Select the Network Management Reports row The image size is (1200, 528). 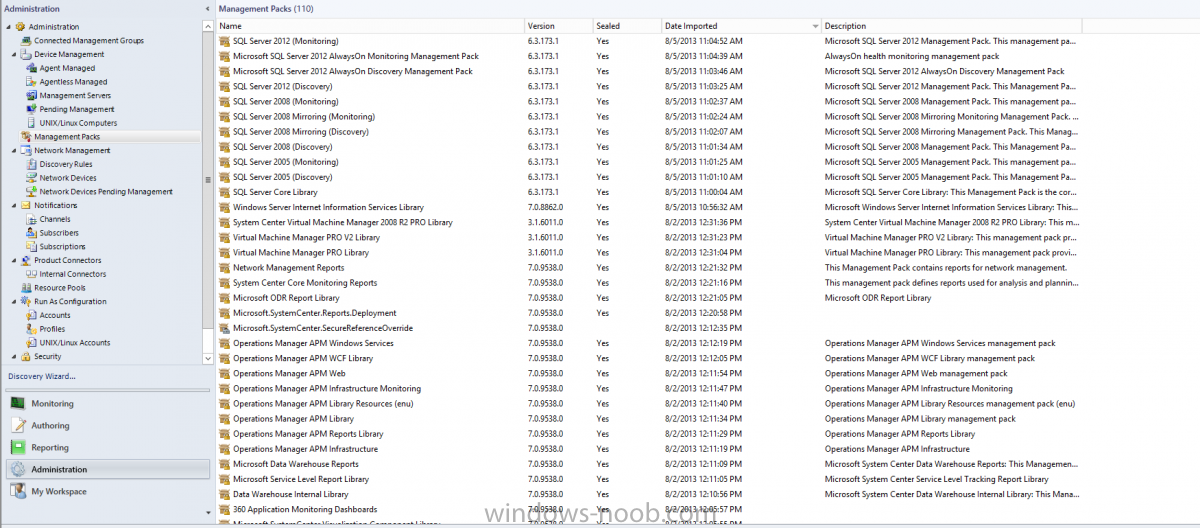[x=648, y=267]
